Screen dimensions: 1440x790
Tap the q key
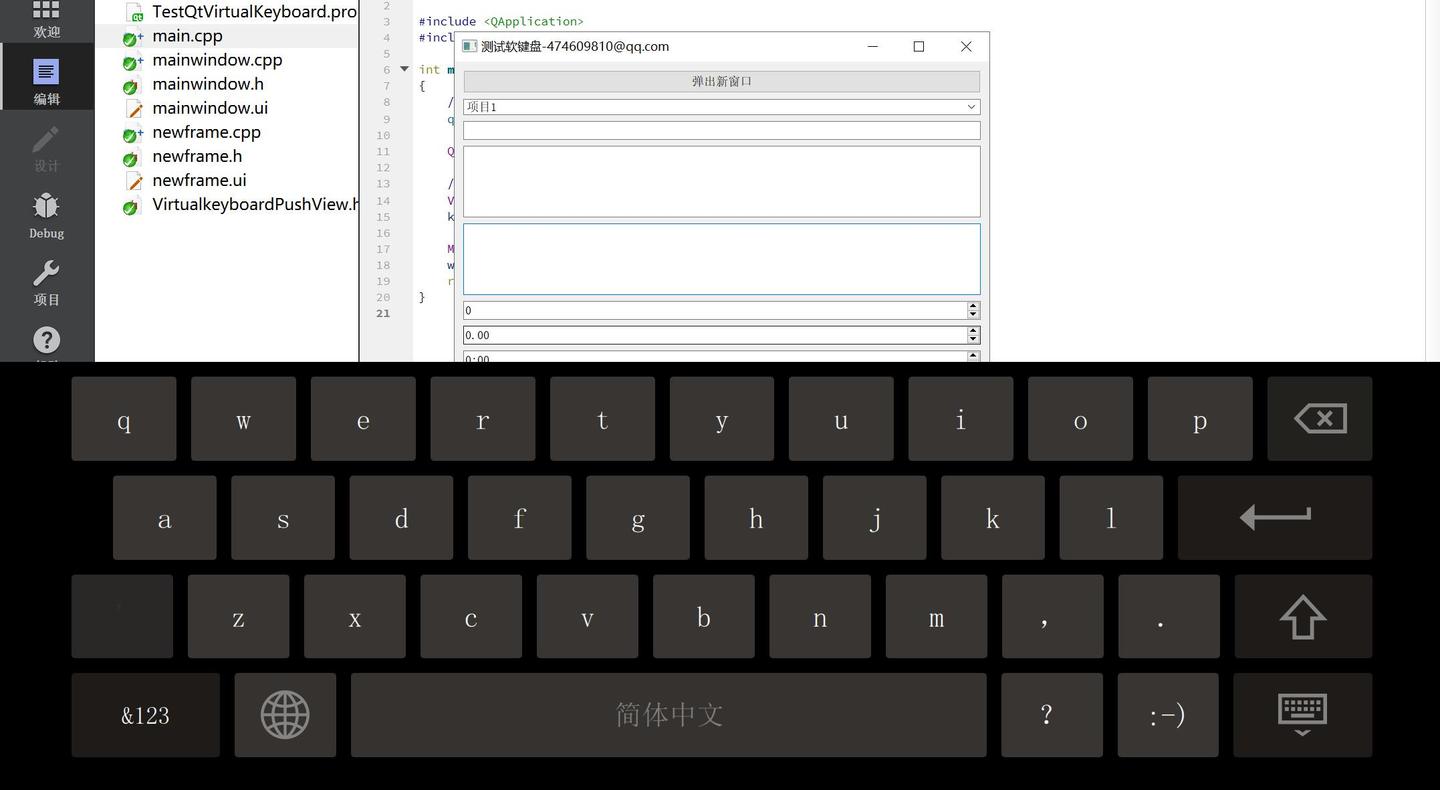(x=124, y=419)
